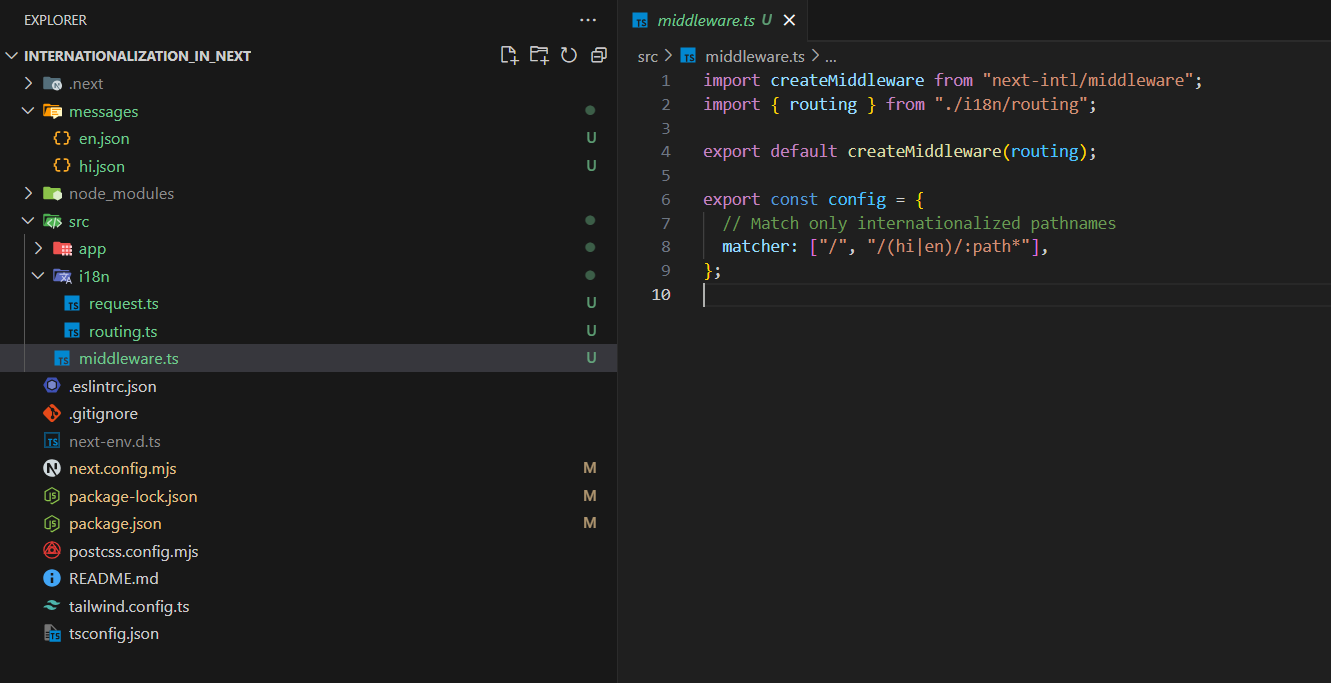Collapse the INTERNATIONALIZATION_IN_NEXT project root
Viewport: 1331px width, 683px height.
click(12, 56)
